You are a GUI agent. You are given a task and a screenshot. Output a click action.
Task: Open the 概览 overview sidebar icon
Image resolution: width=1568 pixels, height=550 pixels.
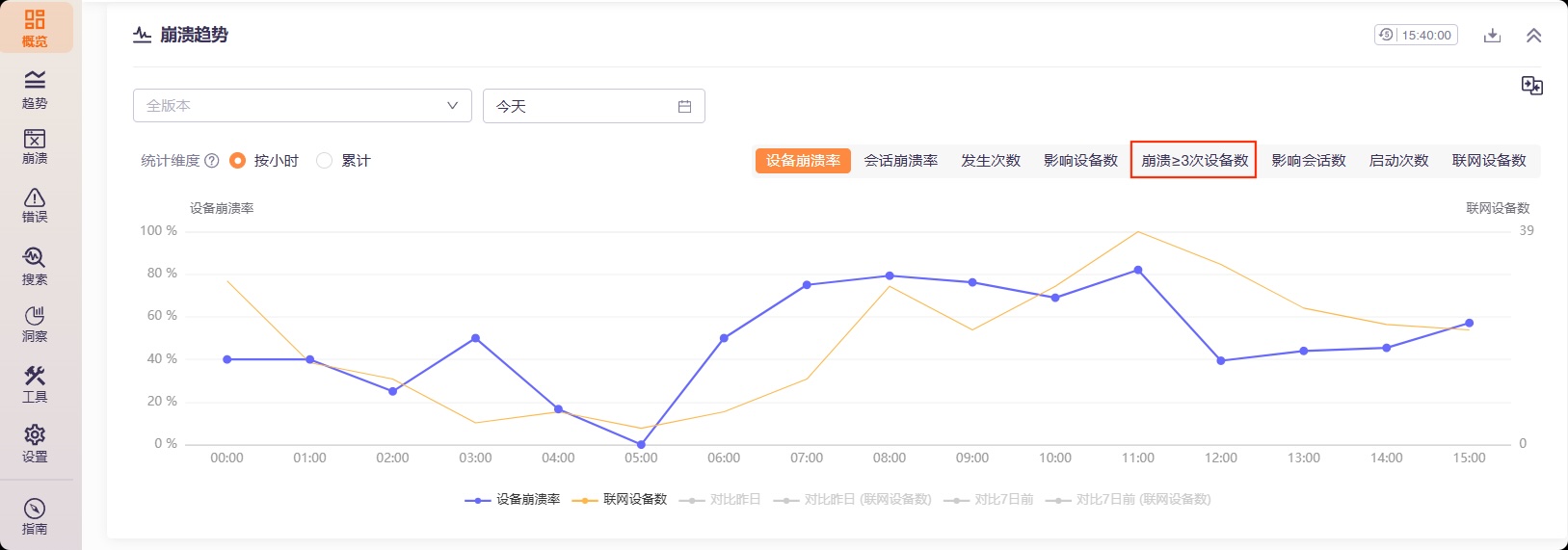(35, 28)
